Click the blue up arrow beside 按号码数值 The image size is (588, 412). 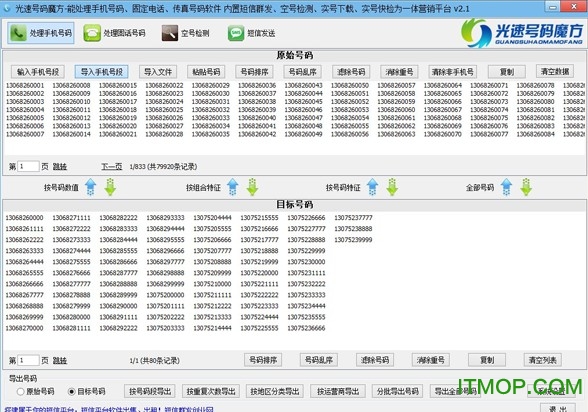coord(90,187)
